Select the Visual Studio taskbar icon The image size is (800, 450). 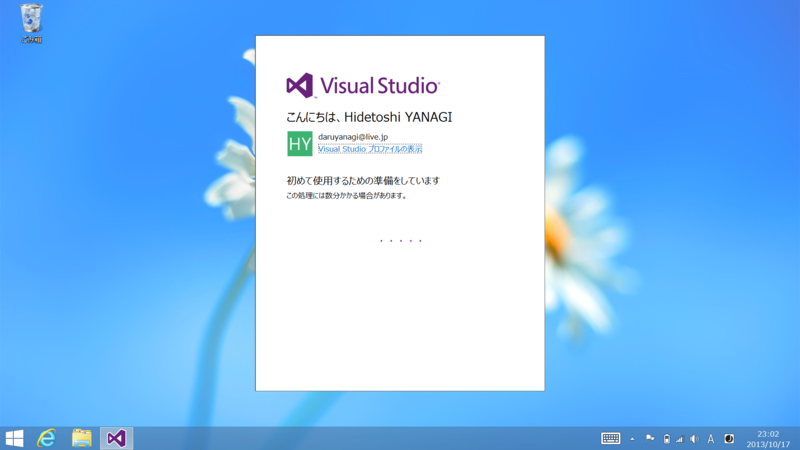(x=116, y=438)
